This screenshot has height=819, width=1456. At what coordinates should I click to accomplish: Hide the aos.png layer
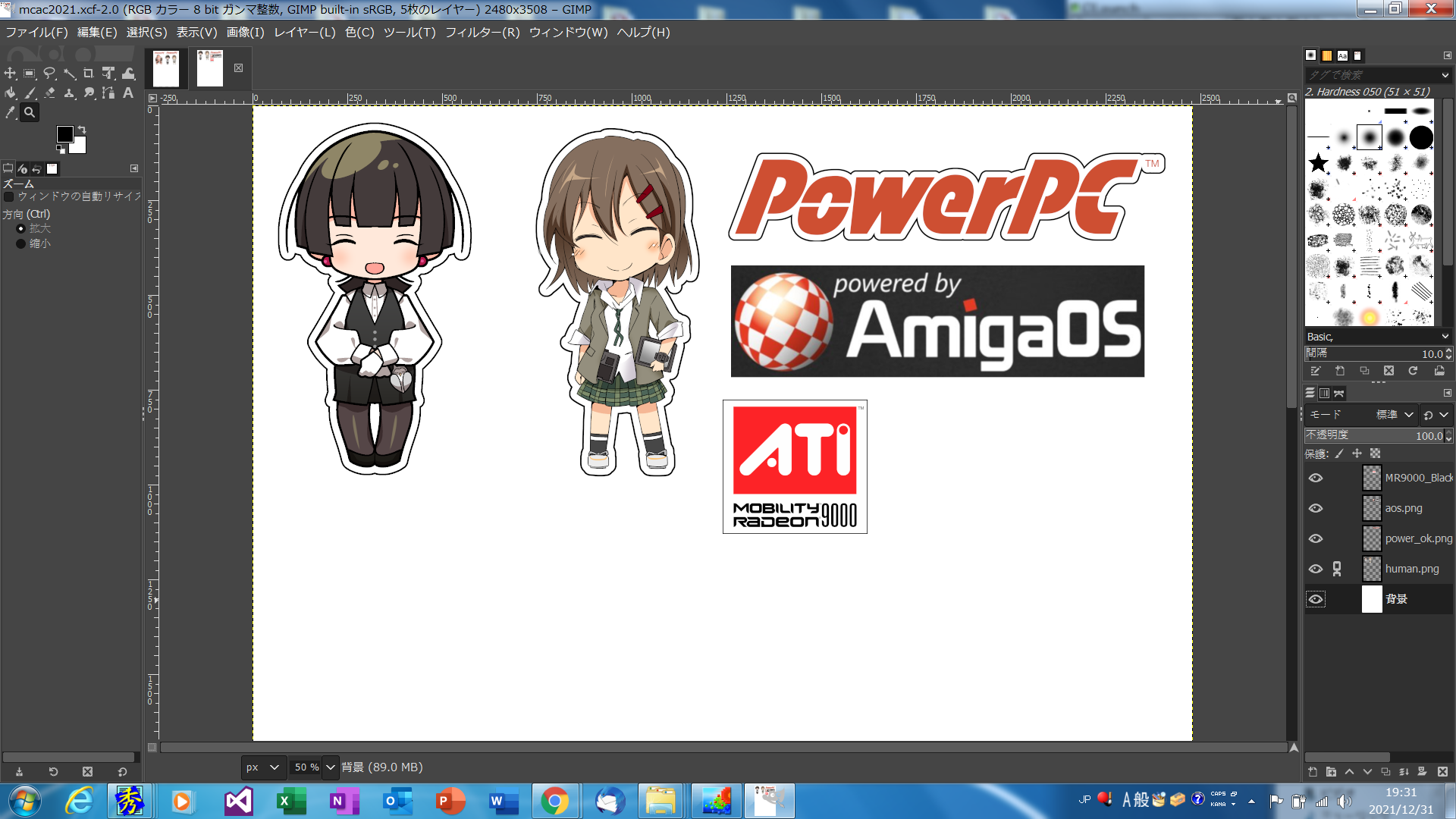1316,508
